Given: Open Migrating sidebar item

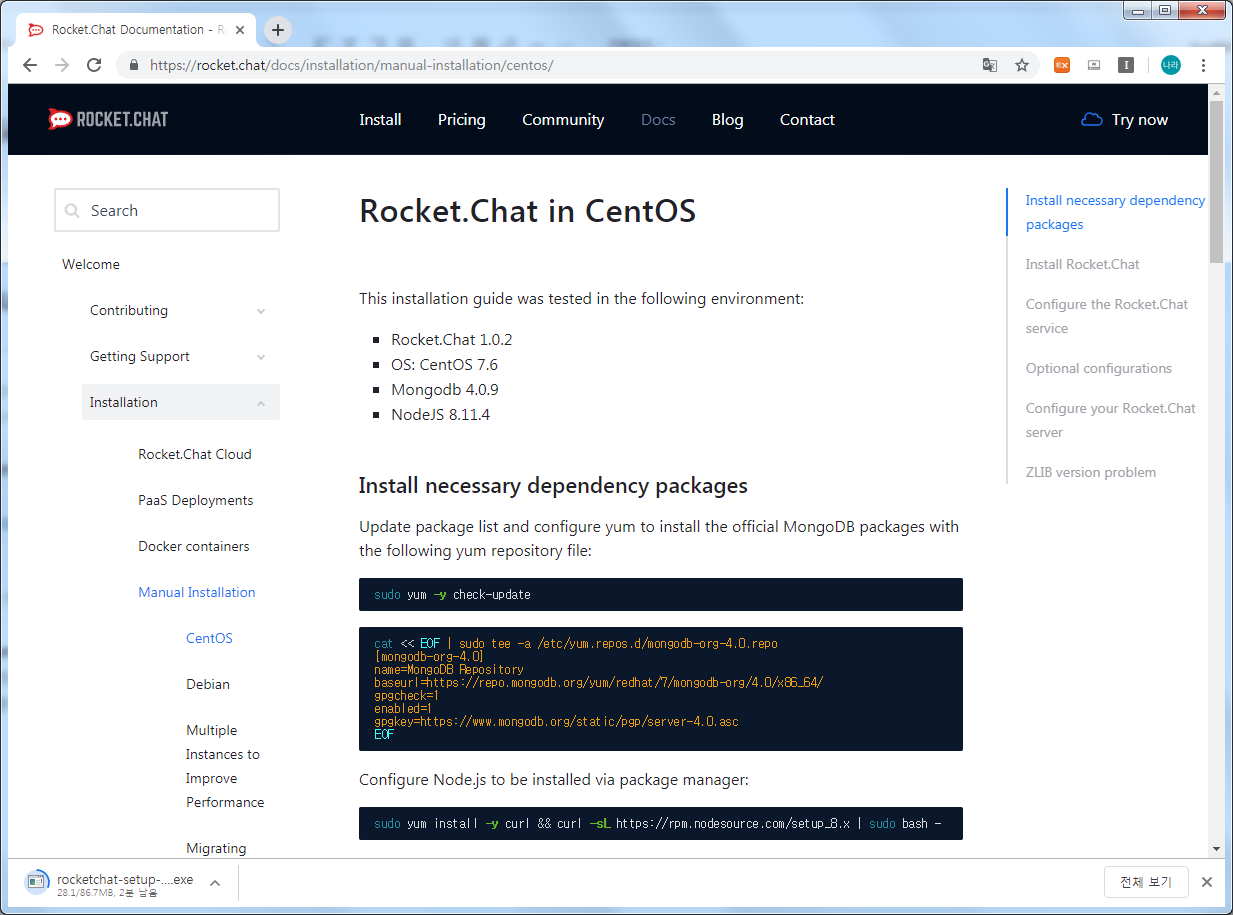Looking at the screenshot, I should [216, 849].
